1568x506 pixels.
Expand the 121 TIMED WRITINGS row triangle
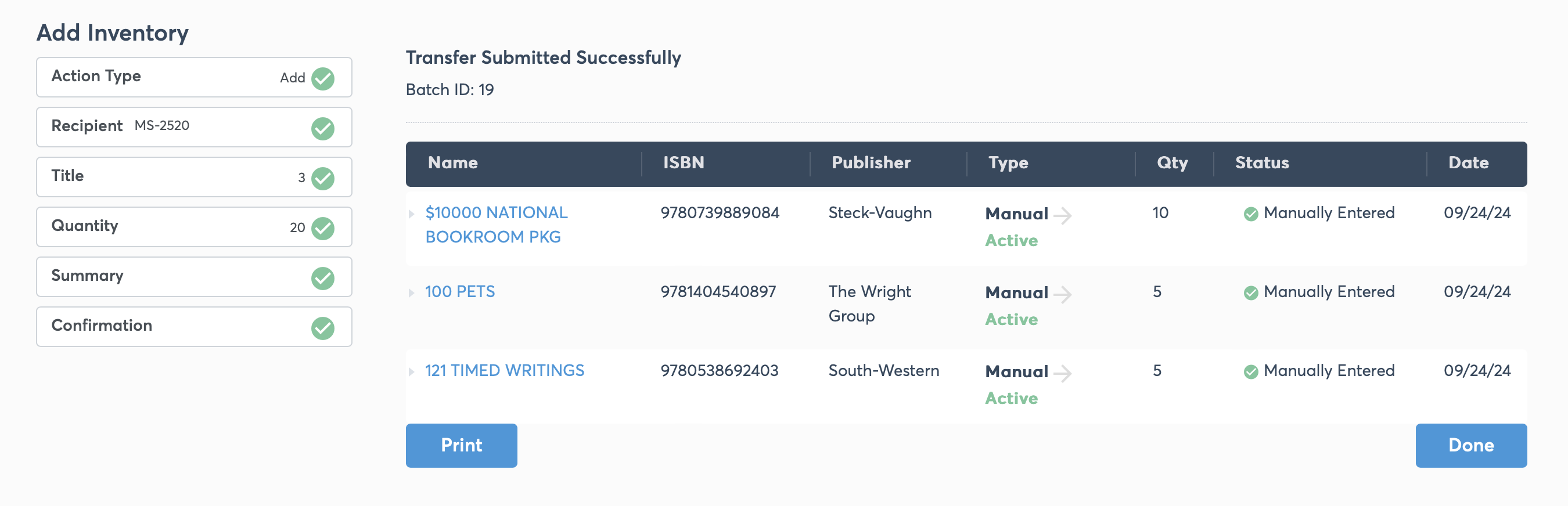tap(412, 371)
